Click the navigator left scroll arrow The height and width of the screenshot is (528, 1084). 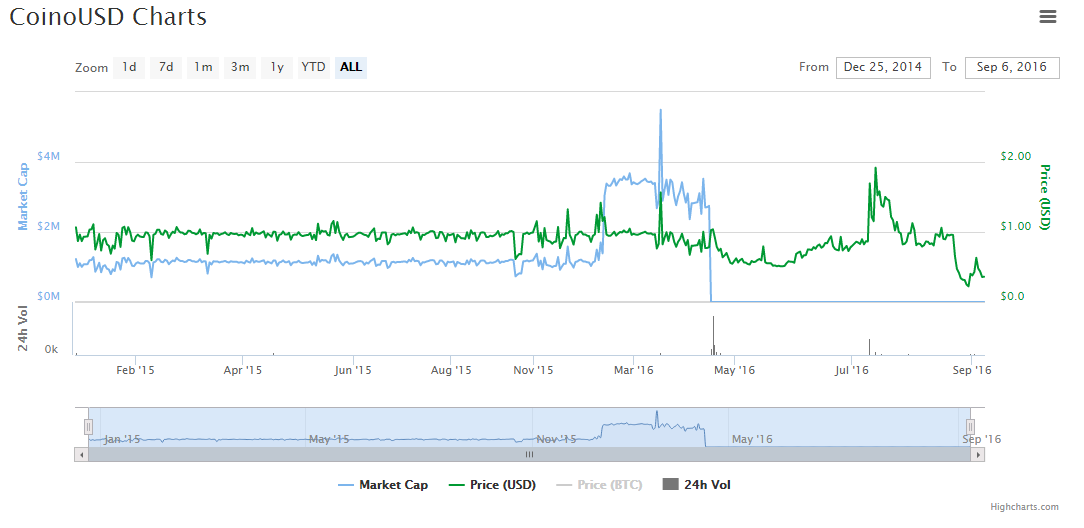click(x=80, y=454)
